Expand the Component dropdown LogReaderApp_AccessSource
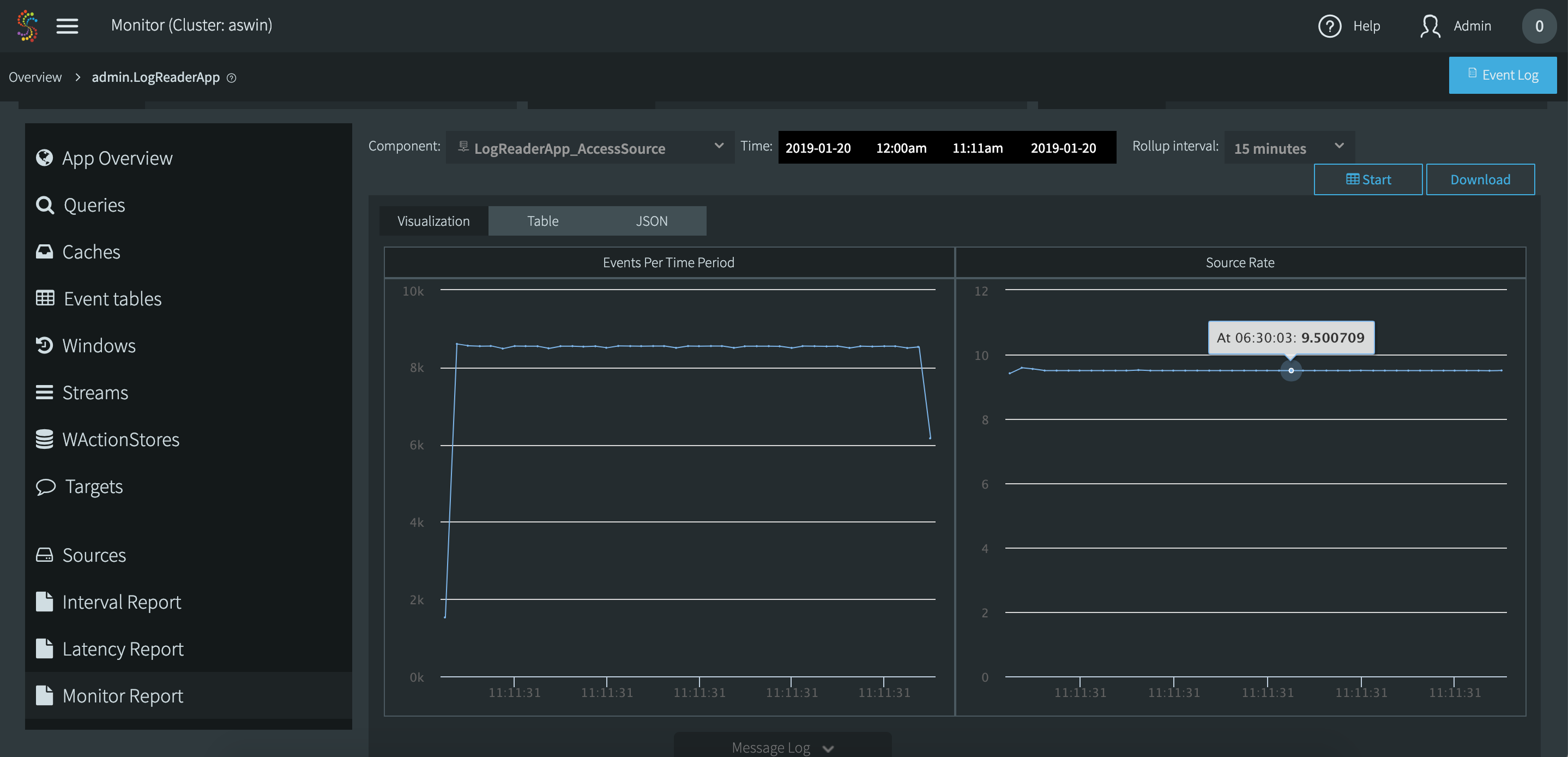 point(590,147)
